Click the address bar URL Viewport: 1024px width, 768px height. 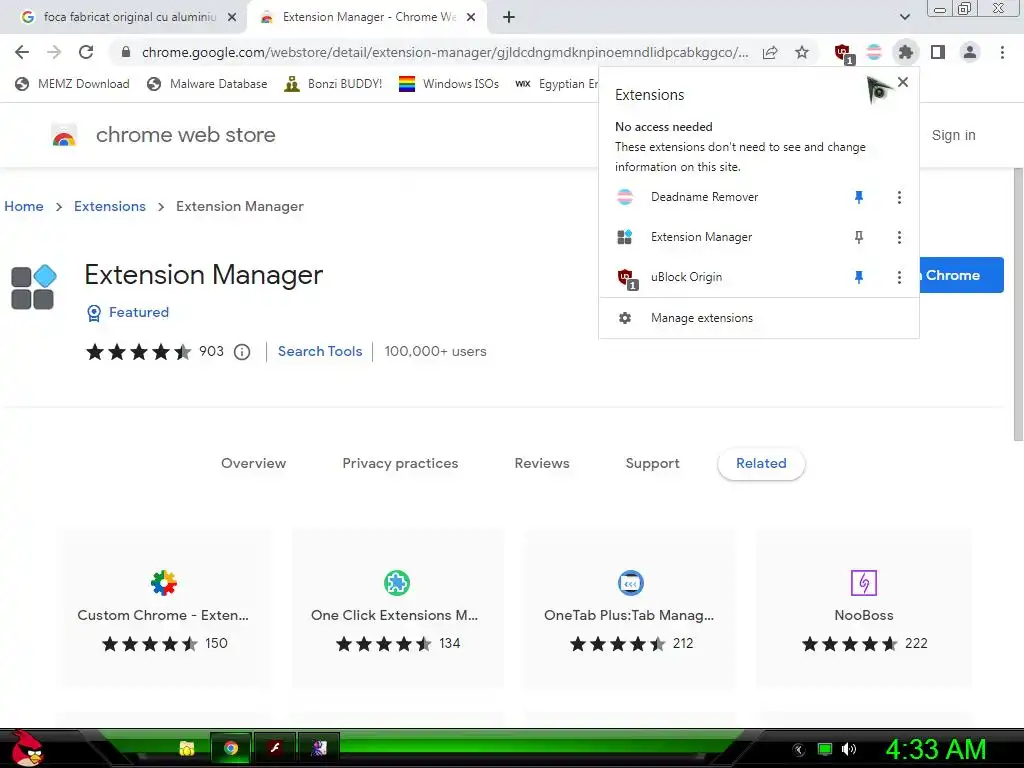coord(445,52)
